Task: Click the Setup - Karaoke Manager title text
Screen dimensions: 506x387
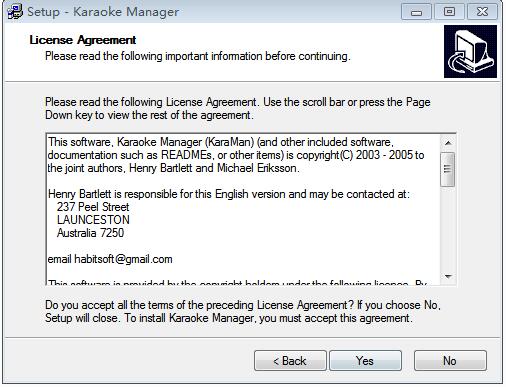Action: 103,12
